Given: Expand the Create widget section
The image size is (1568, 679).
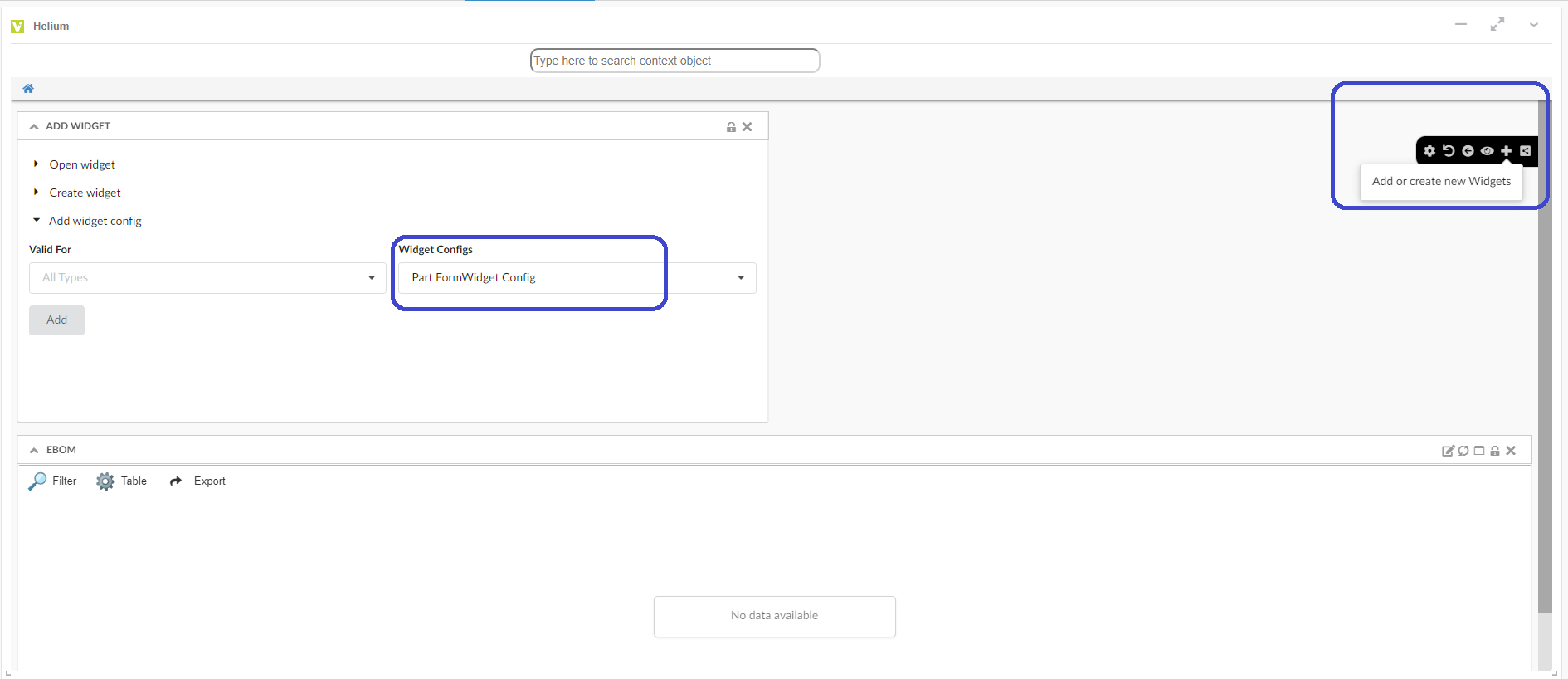Looking at the screenshot, I should click(x=84, y=193).
